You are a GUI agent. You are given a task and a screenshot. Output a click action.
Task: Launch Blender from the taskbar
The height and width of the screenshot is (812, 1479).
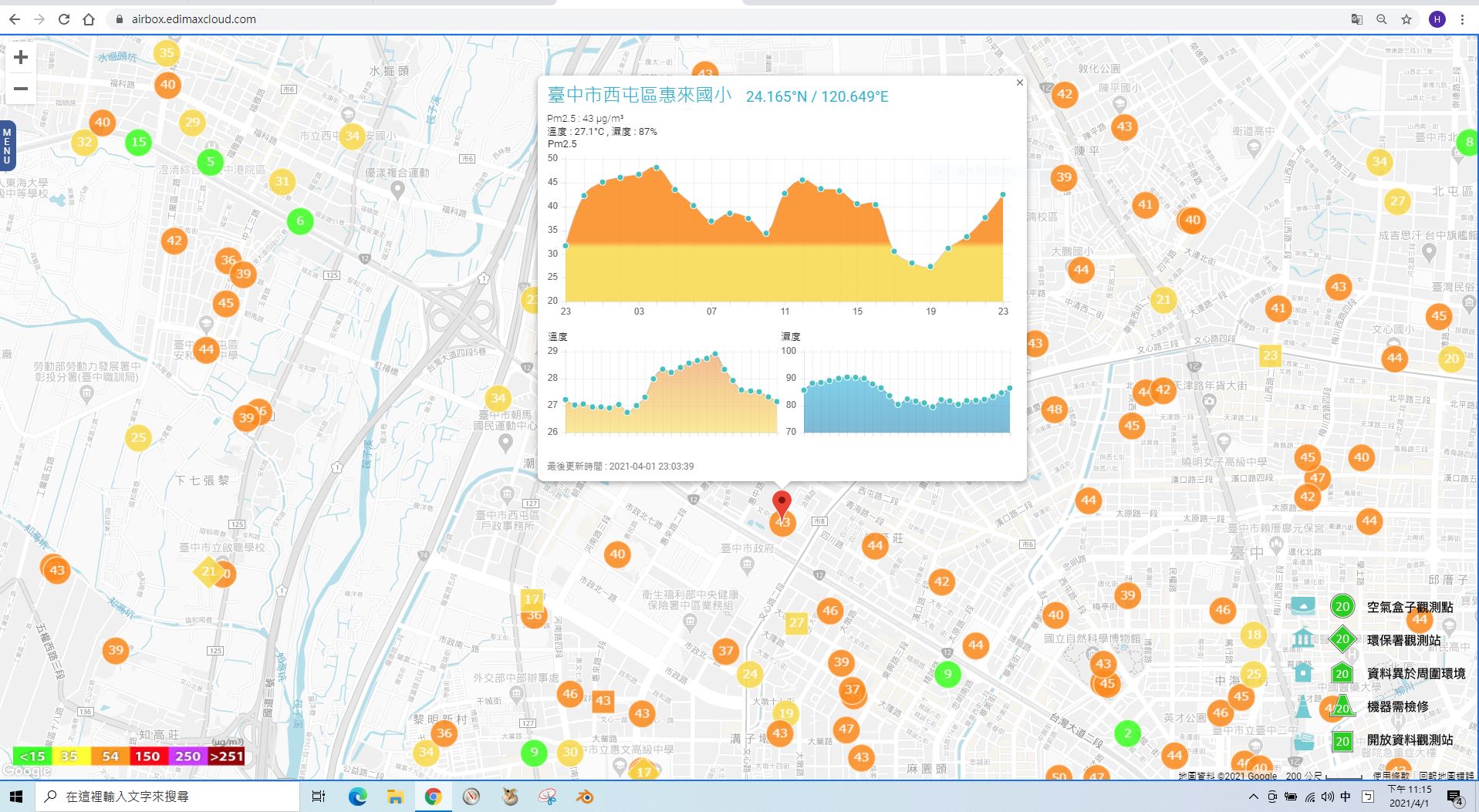585,797
